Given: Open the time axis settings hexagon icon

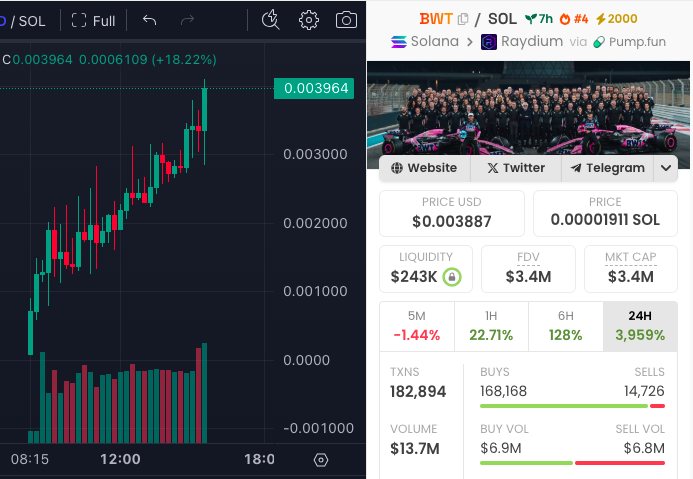Looking at the screenshot, I should 321,460.
